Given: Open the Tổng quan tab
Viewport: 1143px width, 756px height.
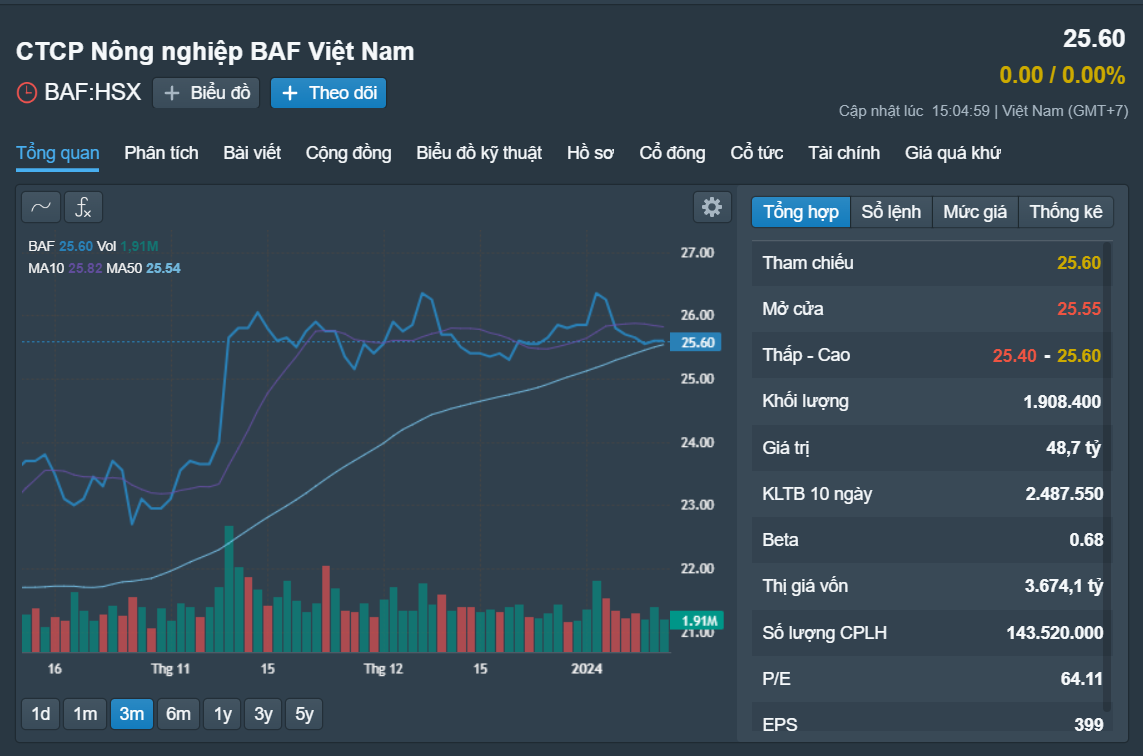Looking at the screenshot, I should tap(58, 153).
